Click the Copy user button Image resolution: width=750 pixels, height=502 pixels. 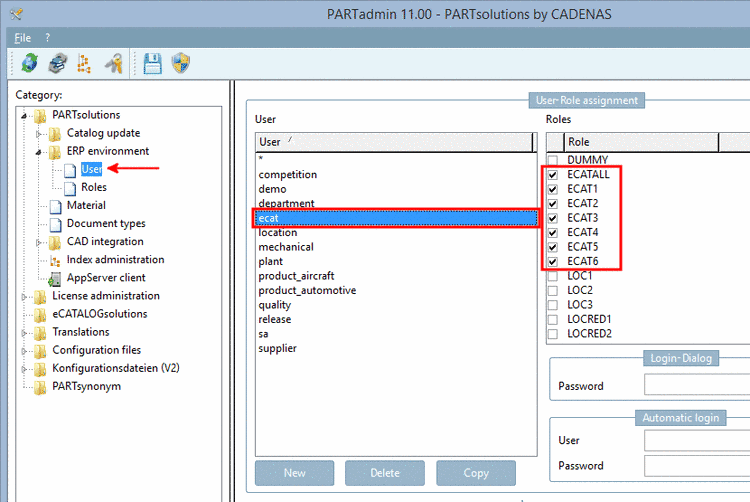[x=476, y=473]
